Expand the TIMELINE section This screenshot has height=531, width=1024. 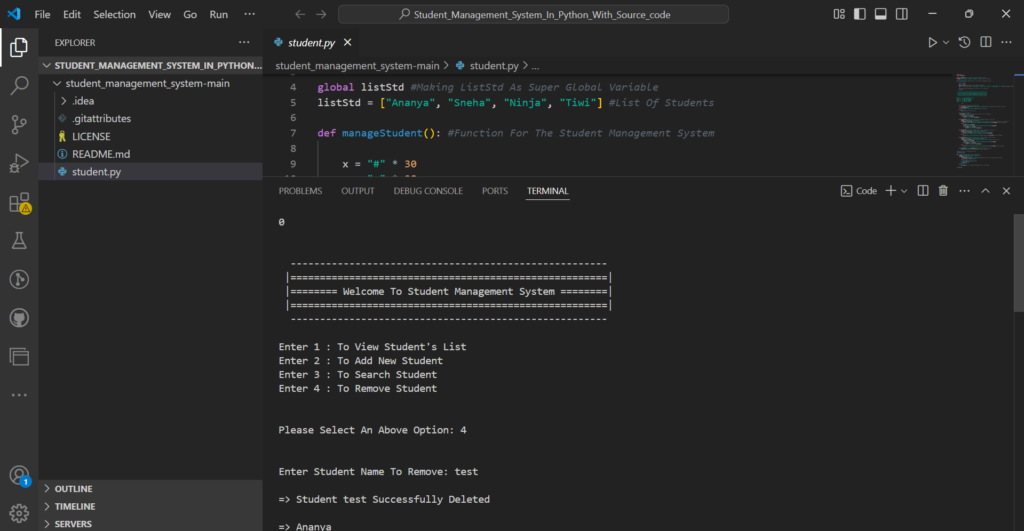[x=151, y=506]
